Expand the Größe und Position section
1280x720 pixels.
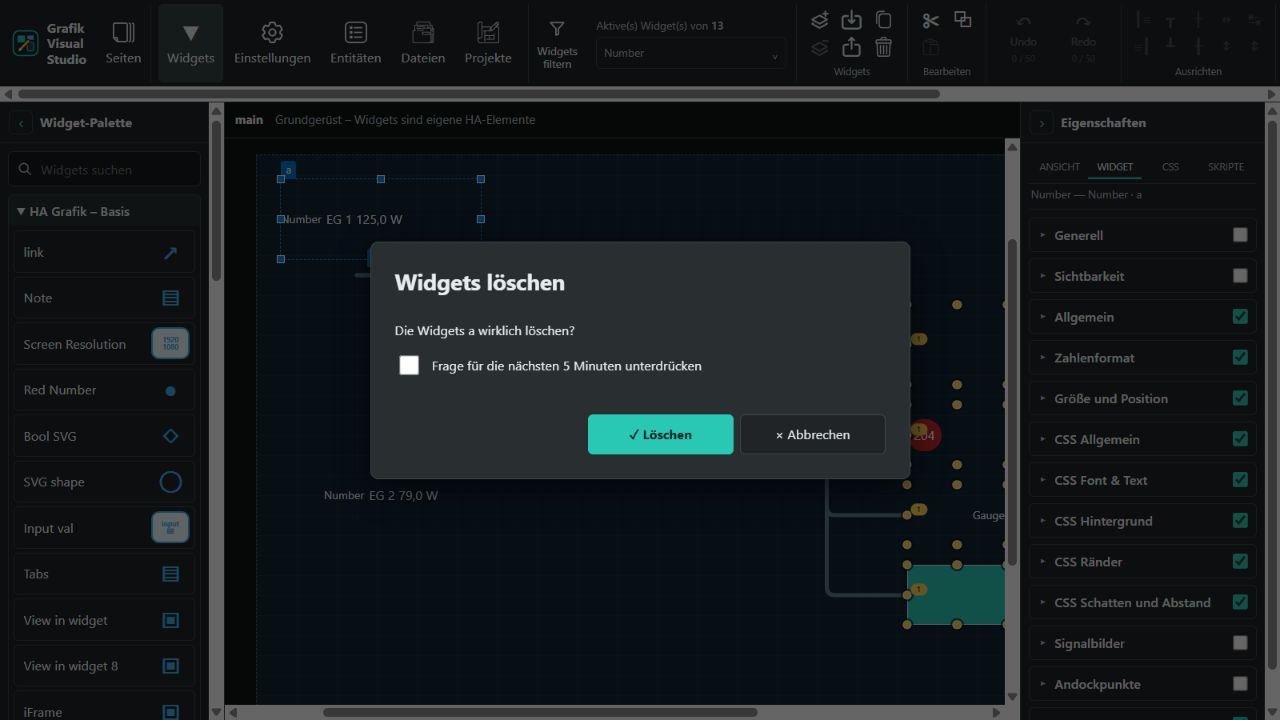(x=1142, y=398)
